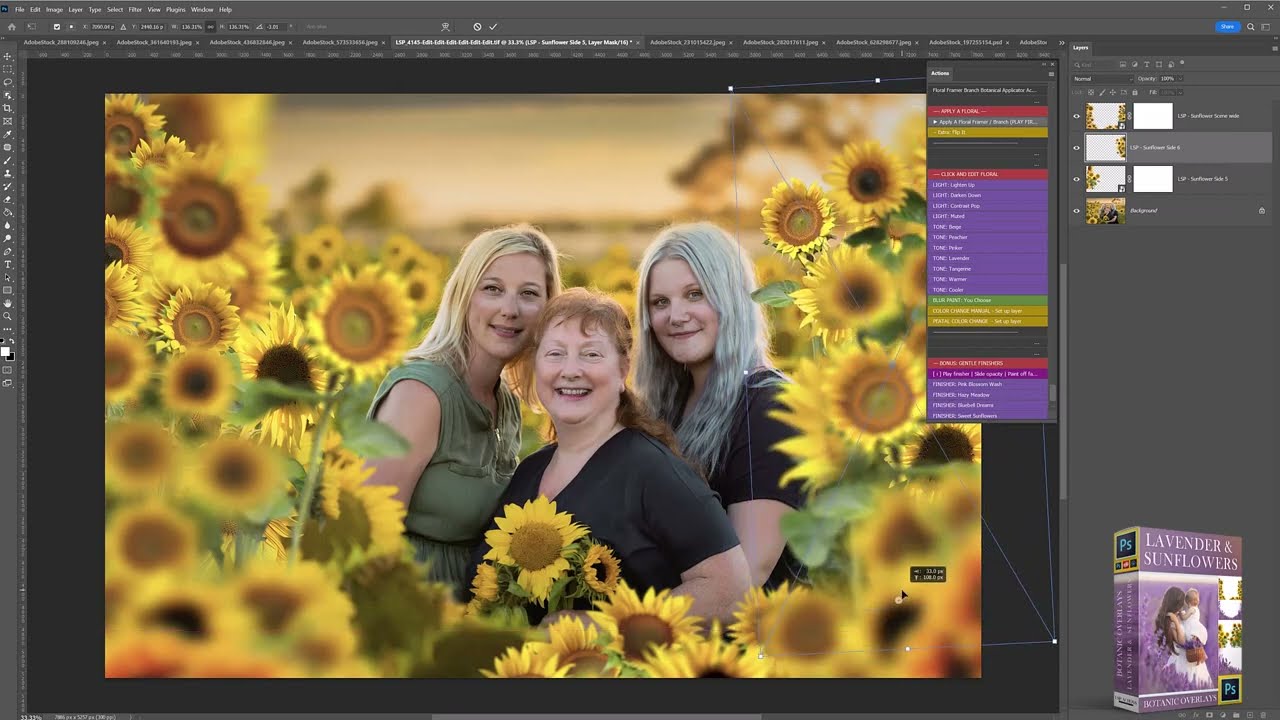
Task: Toggle visibility of LSP - Sunflower Scene wide layer
Action: [1077, 116]
